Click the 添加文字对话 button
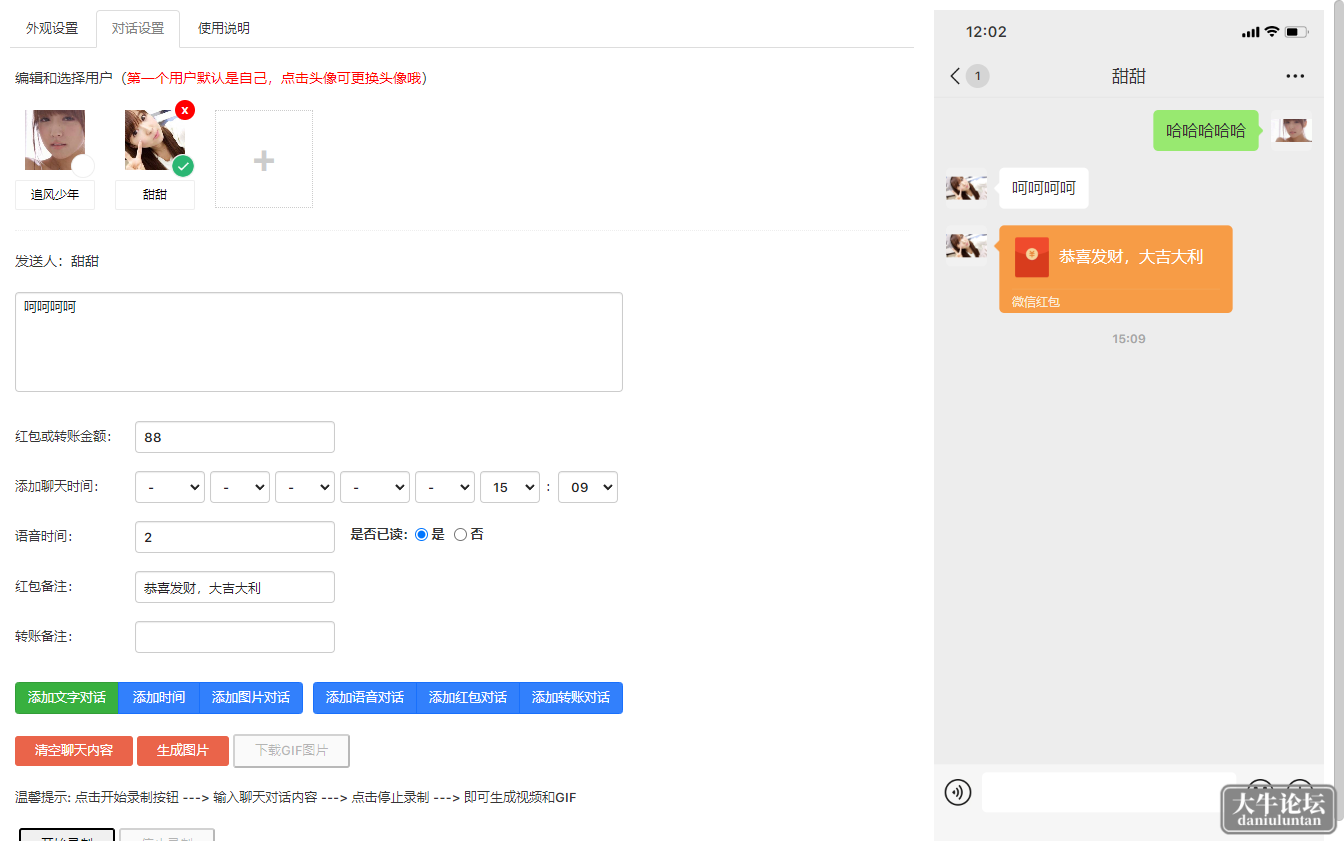Screen dimensions: 1344x841 pyautogui.click(x=67, y=698)
